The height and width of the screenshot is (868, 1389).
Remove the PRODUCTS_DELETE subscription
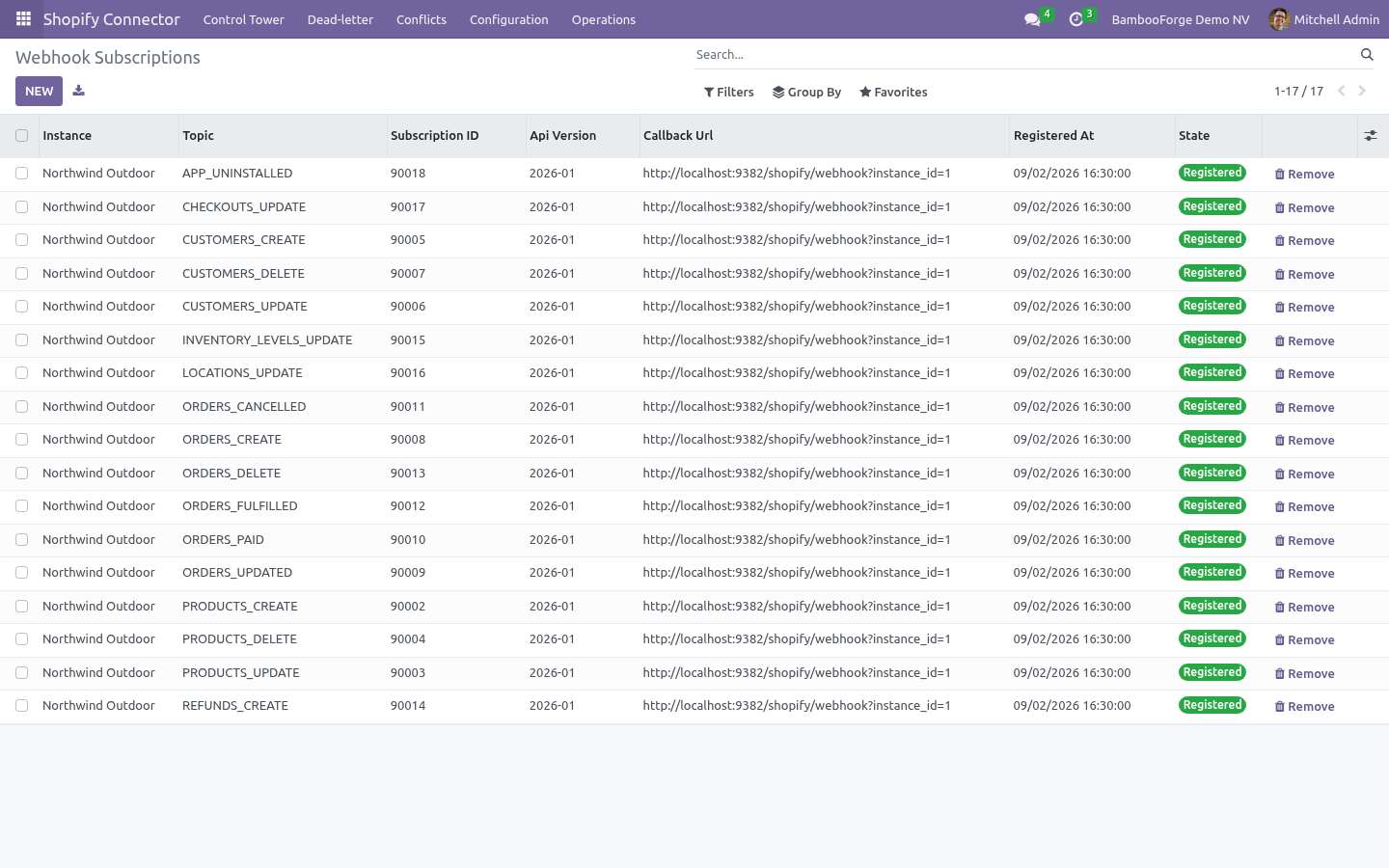(1304, 640)
